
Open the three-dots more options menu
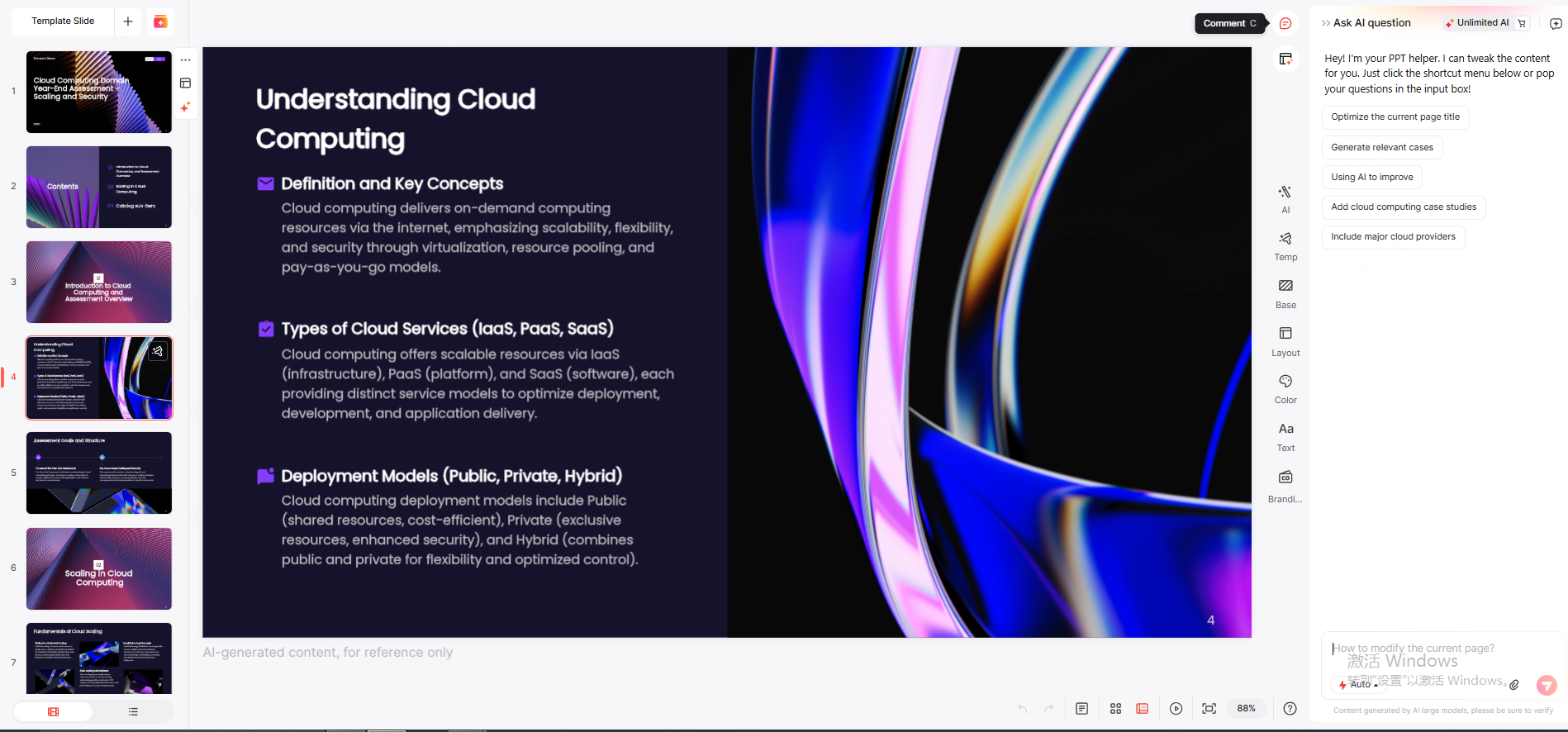point(186,59)
